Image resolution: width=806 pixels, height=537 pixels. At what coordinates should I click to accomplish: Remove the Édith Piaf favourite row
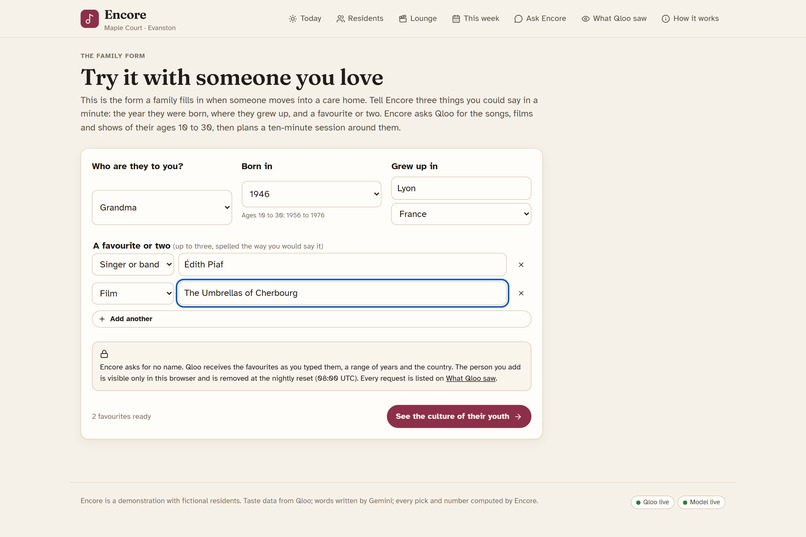(521, 265)
